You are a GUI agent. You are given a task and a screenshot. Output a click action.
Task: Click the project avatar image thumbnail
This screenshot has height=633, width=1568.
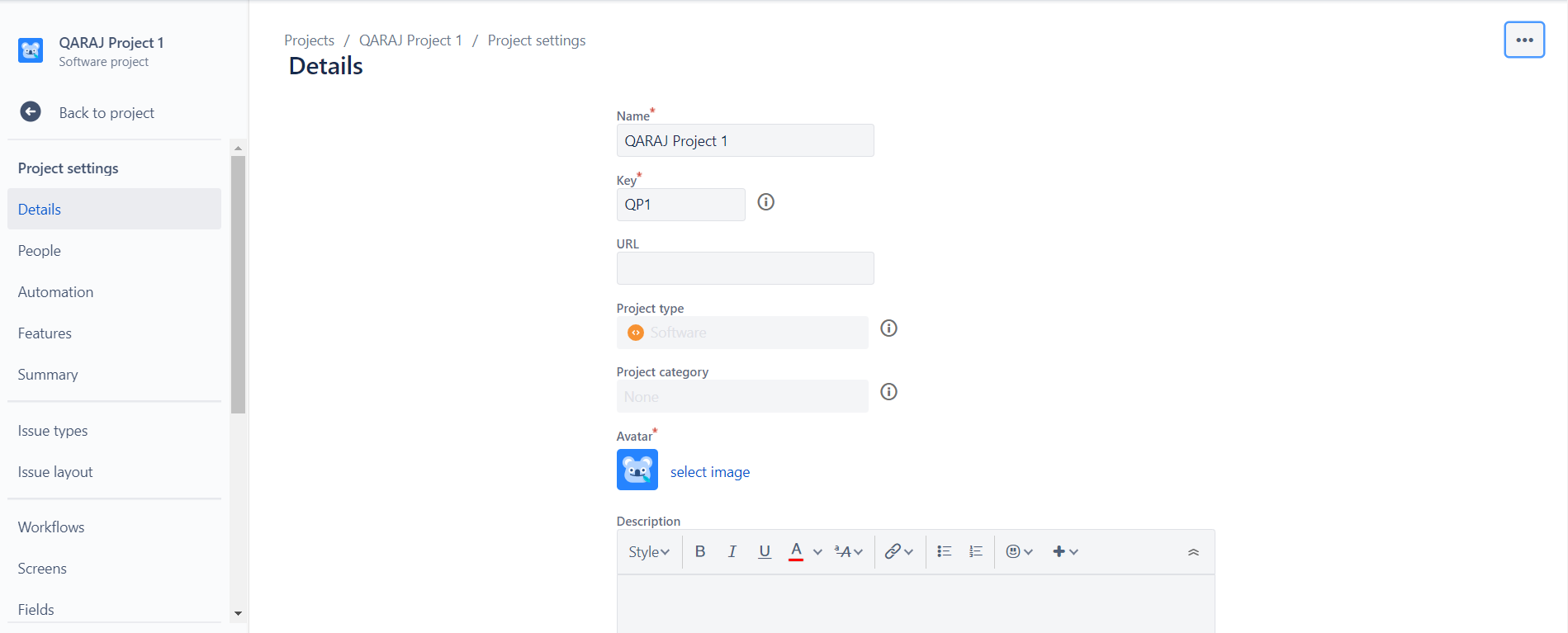637,470
